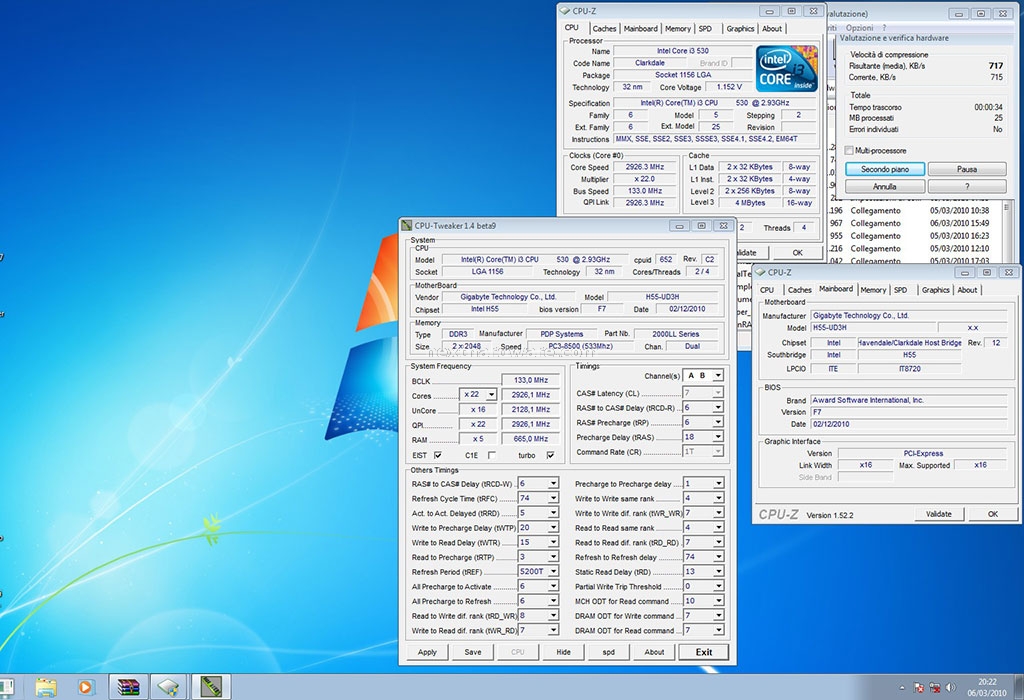Click the CPU-Tweaker 1.4 beta9 title bar icon
Viewport: 1024px width, 700px height.
pyautogui.click(x=407, y=226)
